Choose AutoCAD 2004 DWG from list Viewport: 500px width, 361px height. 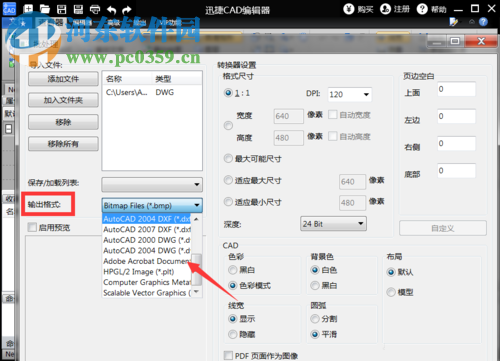pos(147,250)
